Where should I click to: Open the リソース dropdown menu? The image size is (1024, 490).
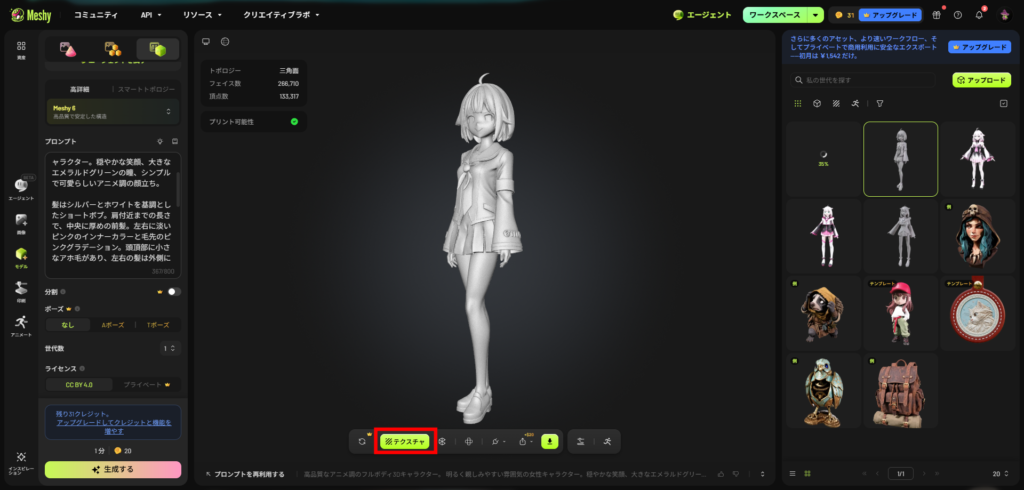202,14
